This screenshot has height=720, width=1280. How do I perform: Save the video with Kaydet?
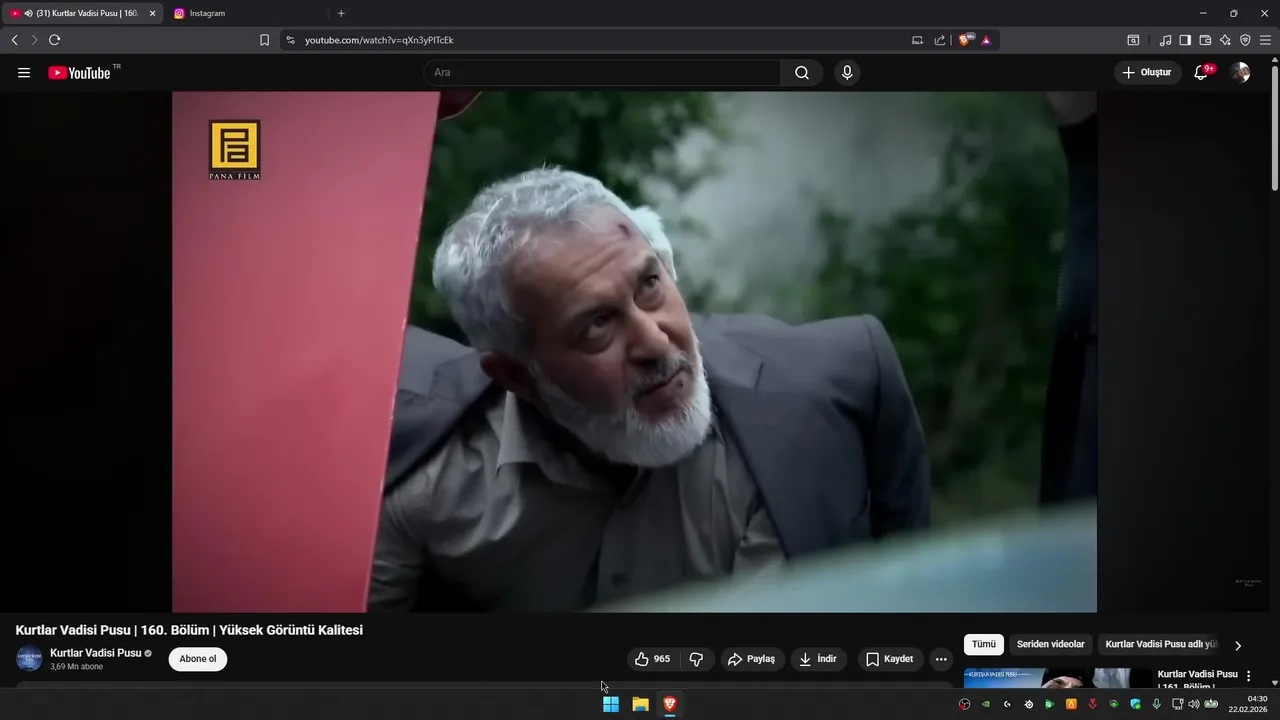[x=890, y=659]
